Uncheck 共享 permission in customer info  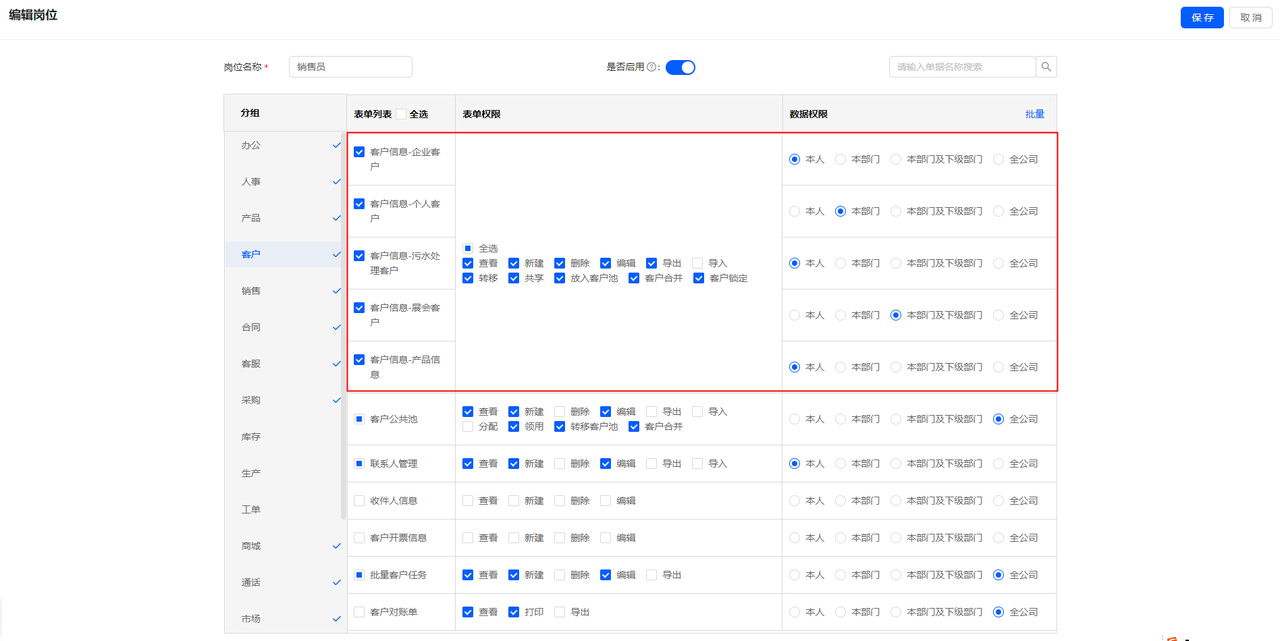pyautogui.click(x=513, y=278)
